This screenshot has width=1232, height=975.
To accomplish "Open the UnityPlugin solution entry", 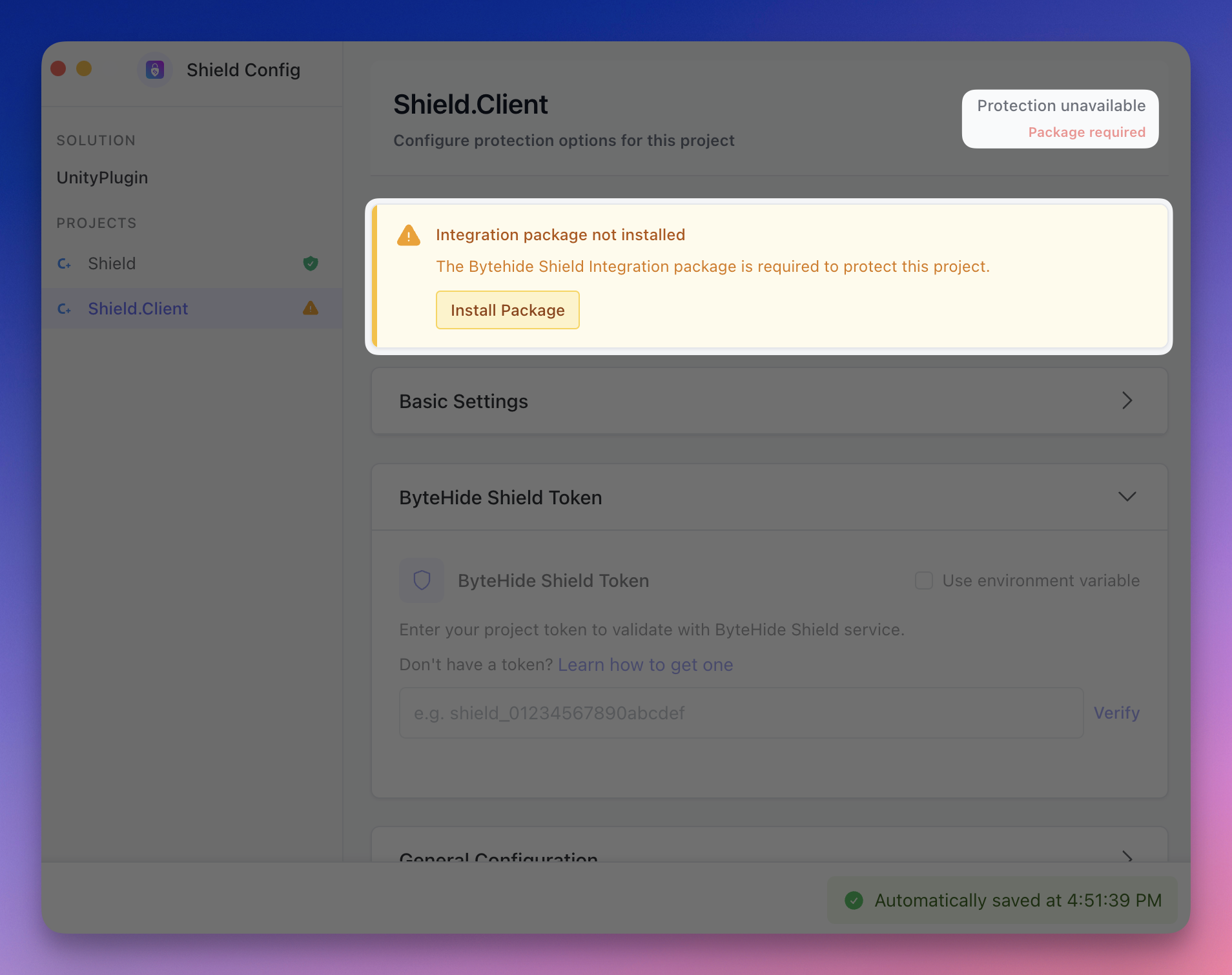I will pos(102,178).
